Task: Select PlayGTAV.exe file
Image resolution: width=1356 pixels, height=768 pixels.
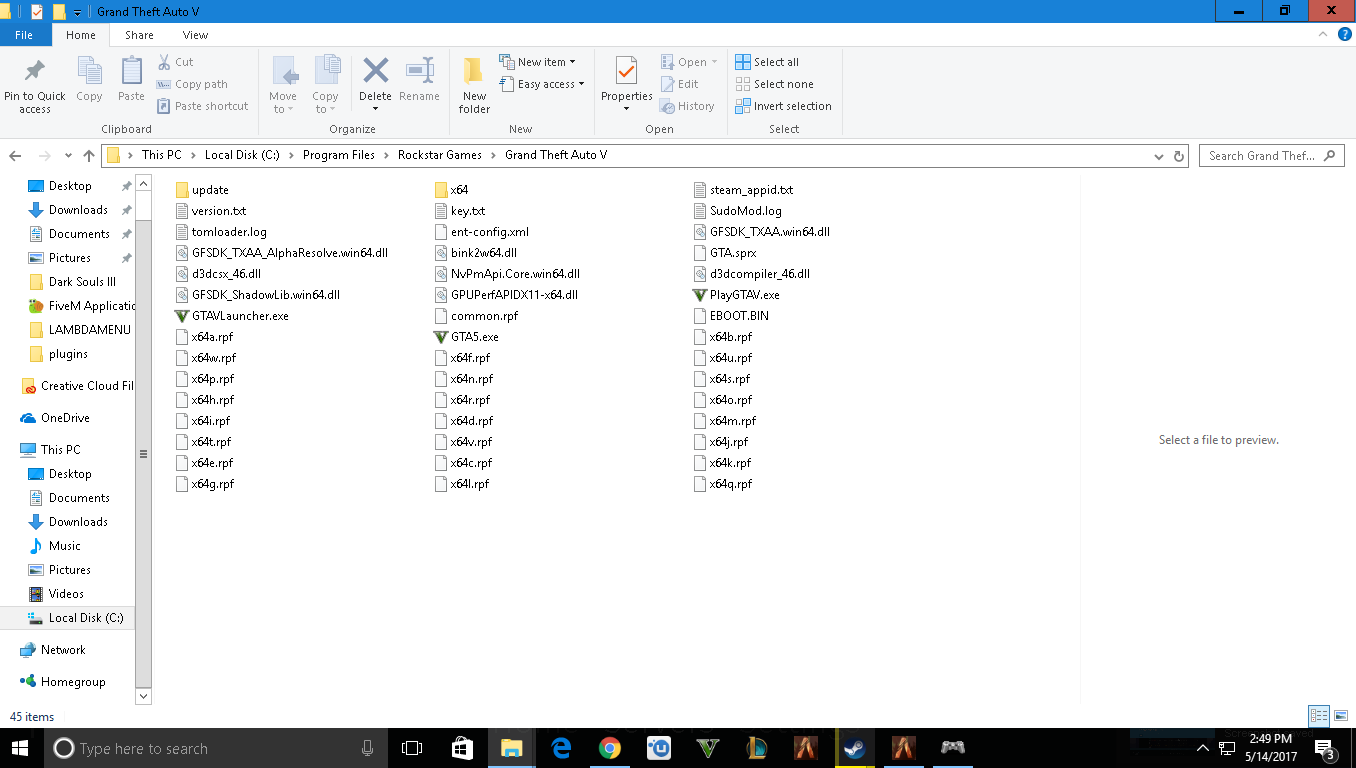Action: tap(736, 295)
